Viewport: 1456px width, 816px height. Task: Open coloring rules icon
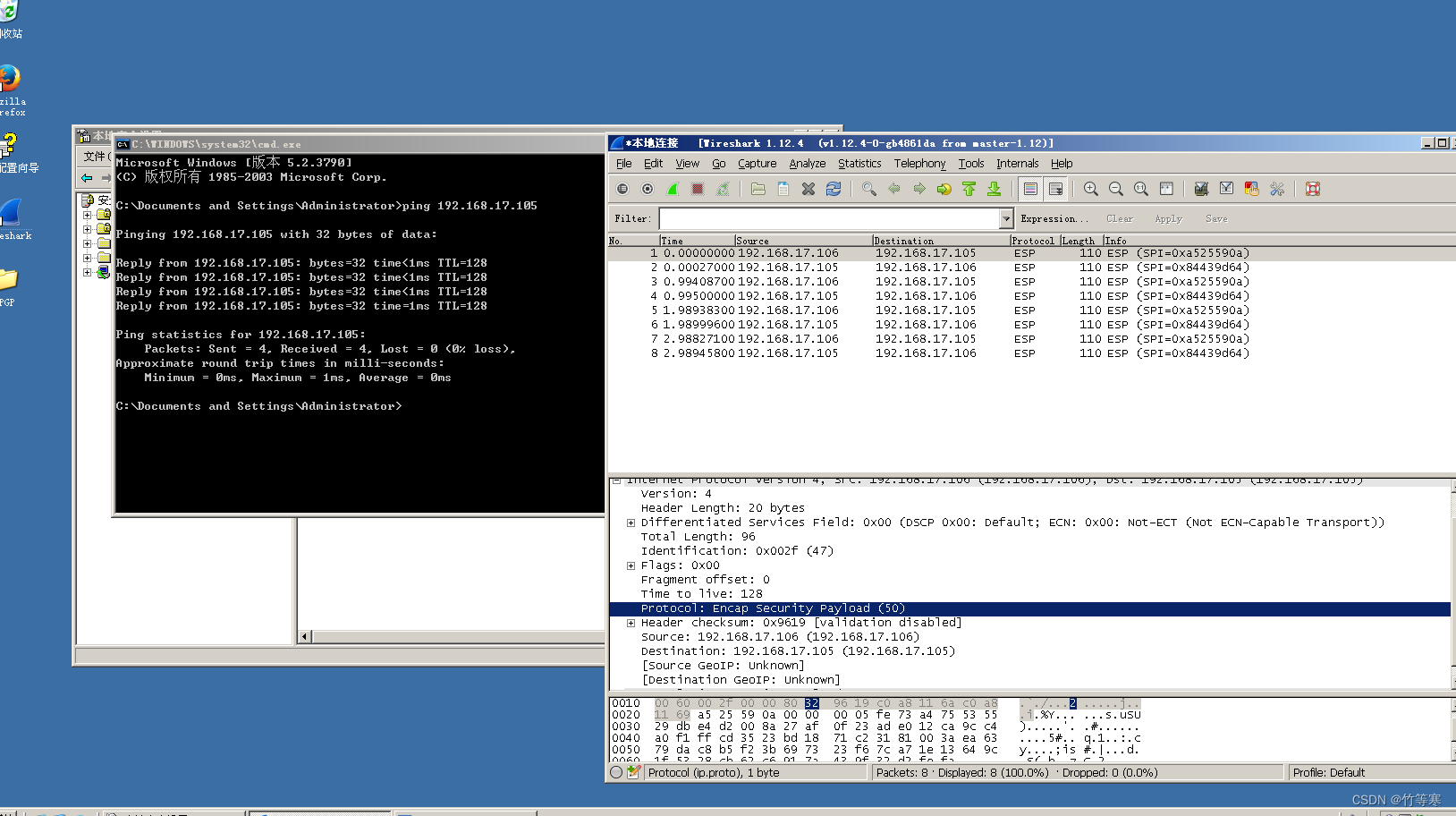click(x=1252, y=189)
